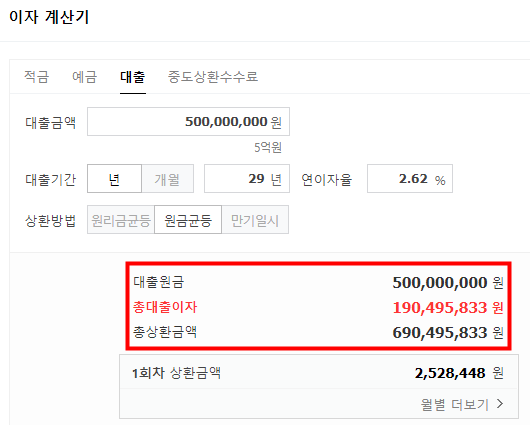Open the 중도상환수수료 tab

click(213, 77)
